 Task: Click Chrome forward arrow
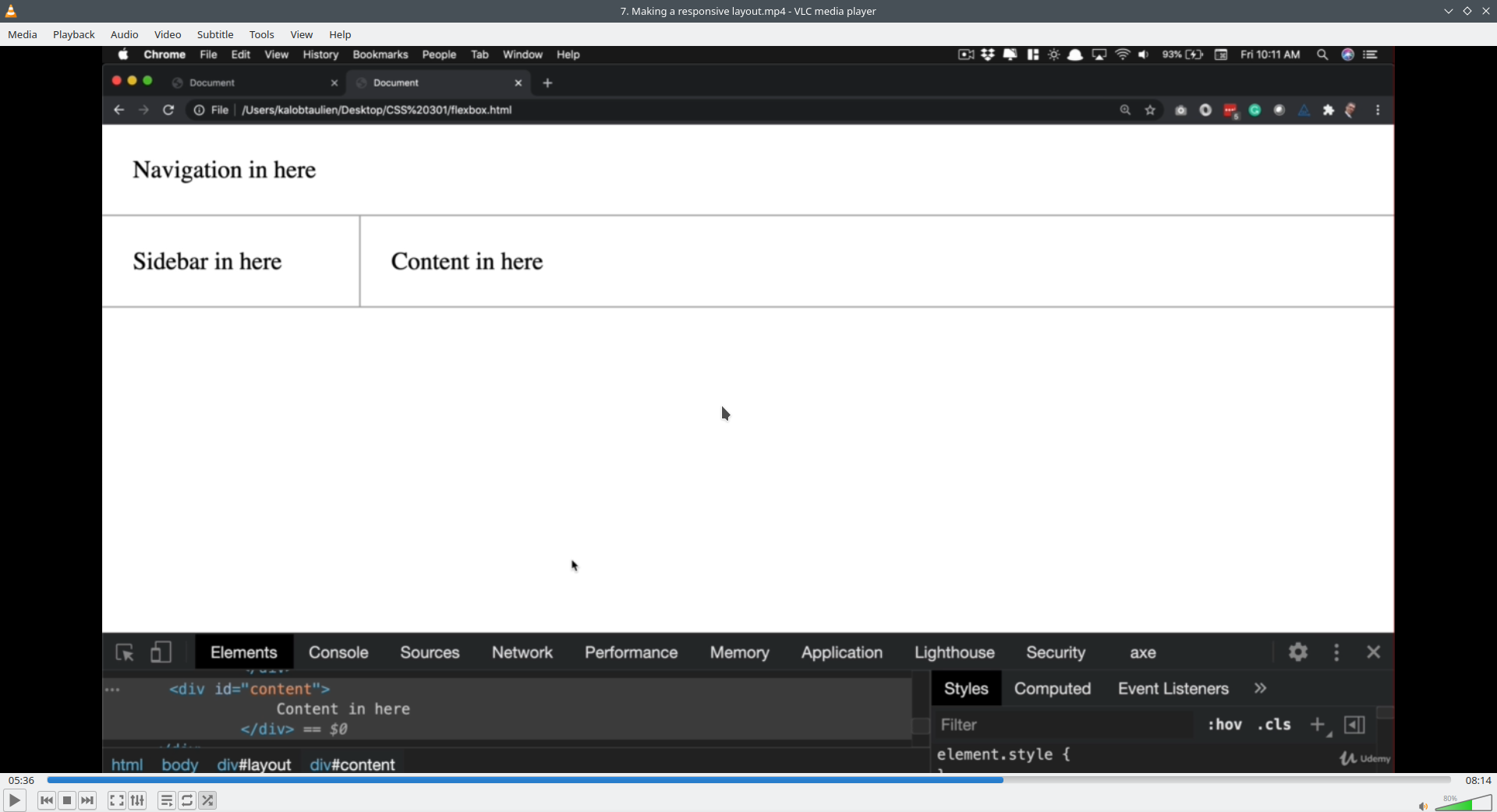(x=143, y=110)
